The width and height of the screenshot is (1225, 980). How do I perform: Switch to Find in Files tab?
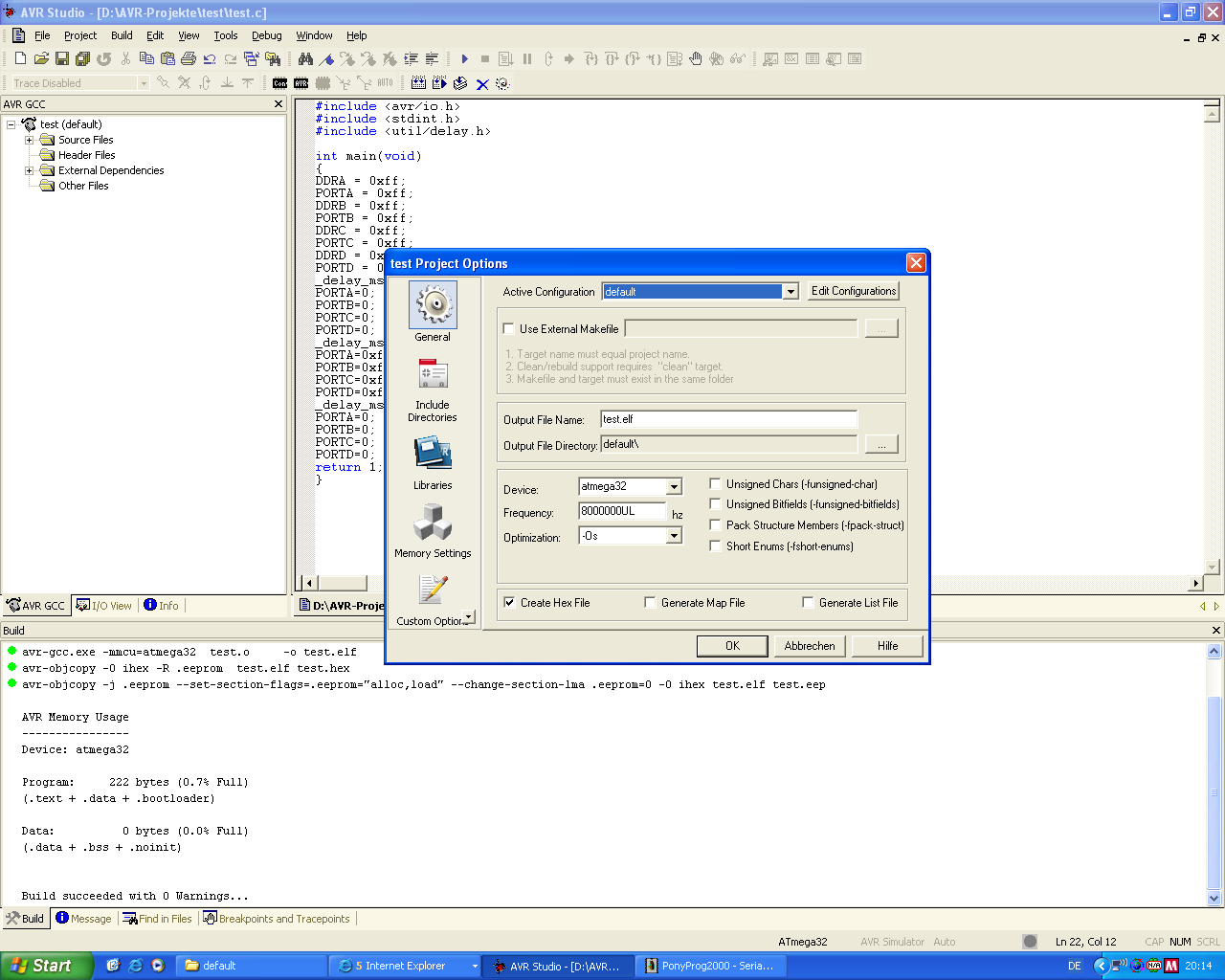[157, 919]
